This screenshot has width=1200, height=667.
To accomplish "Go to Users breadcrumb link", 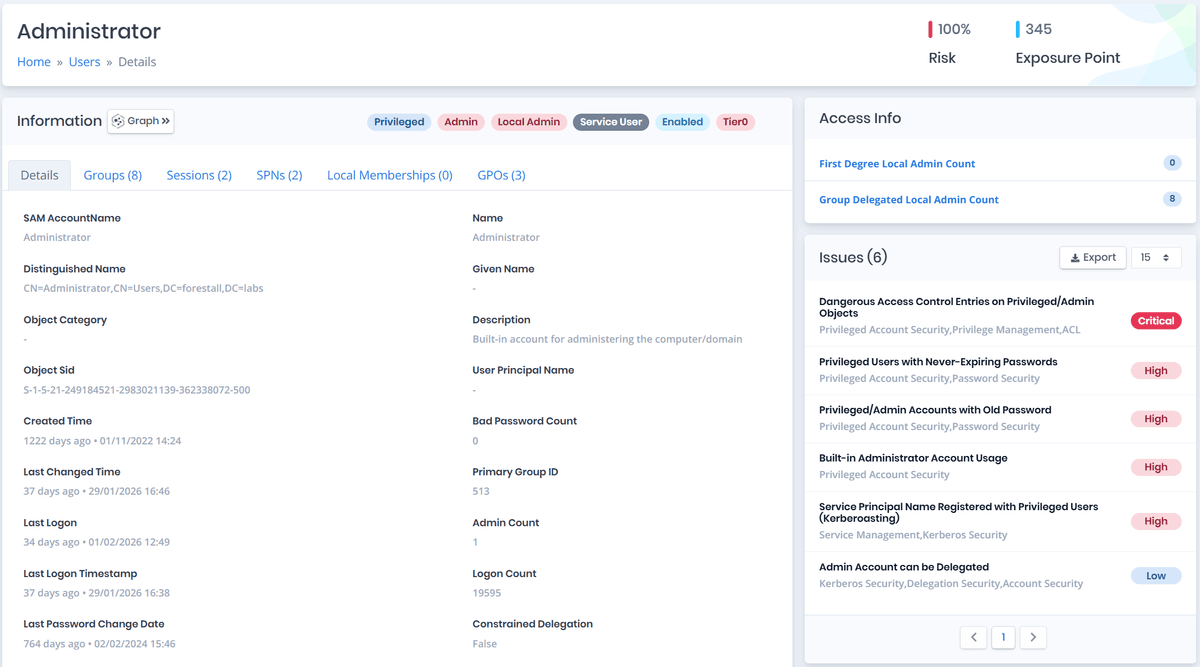I will (84, 62).
